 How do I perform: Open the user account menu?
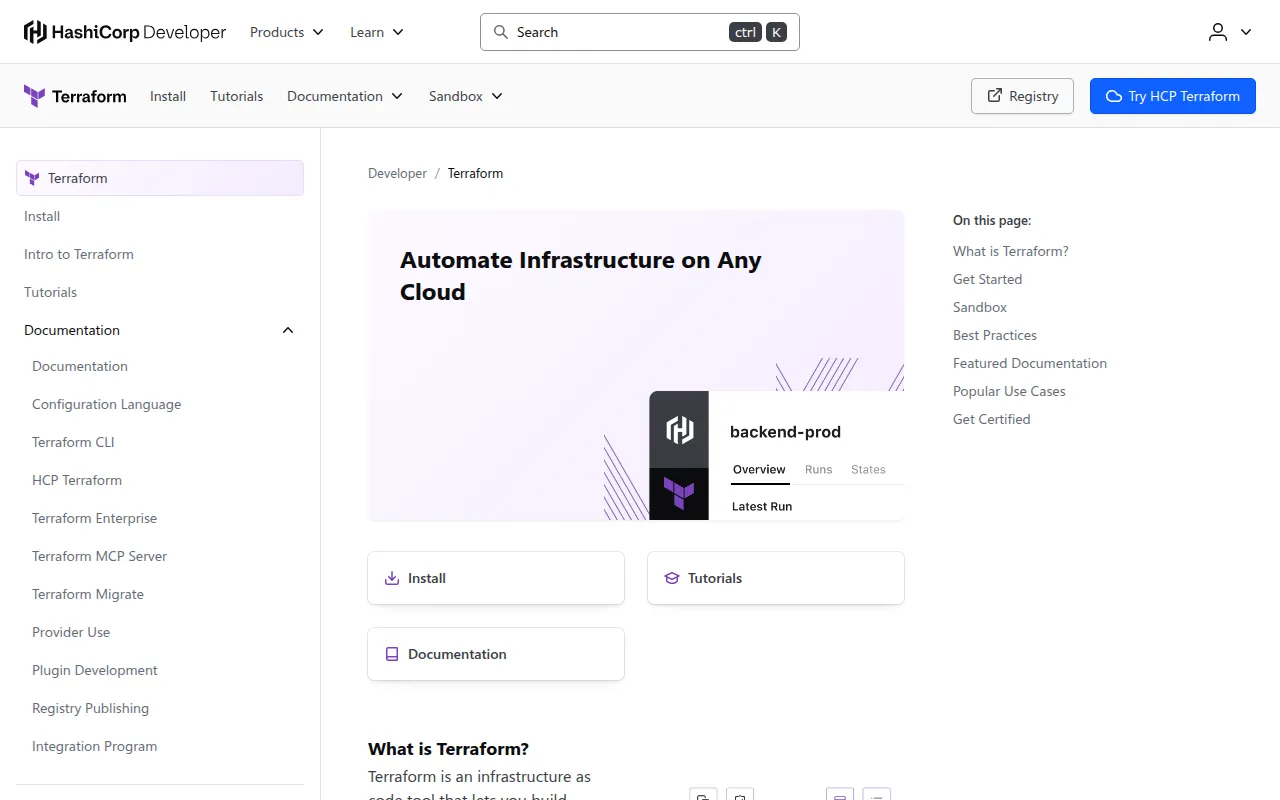1230,32
